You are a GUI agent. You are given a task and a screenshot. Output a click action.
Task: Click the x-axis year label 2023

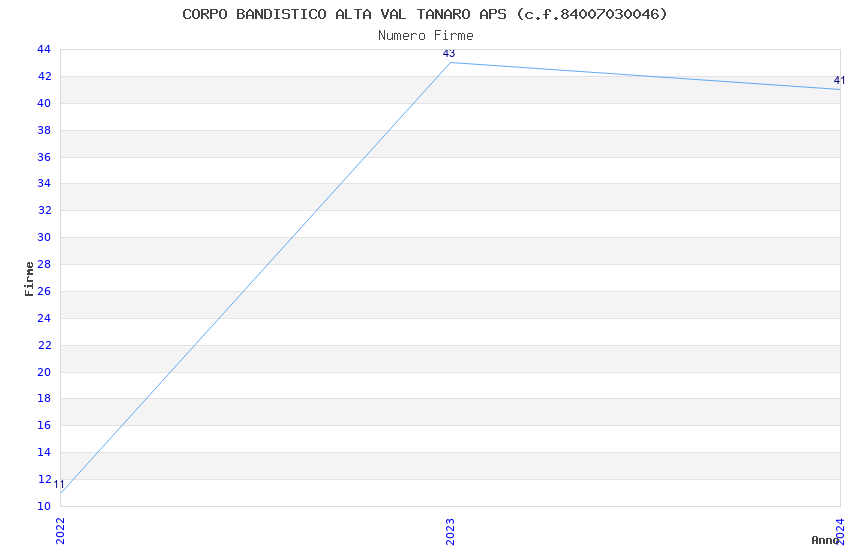tap(450, 532)
